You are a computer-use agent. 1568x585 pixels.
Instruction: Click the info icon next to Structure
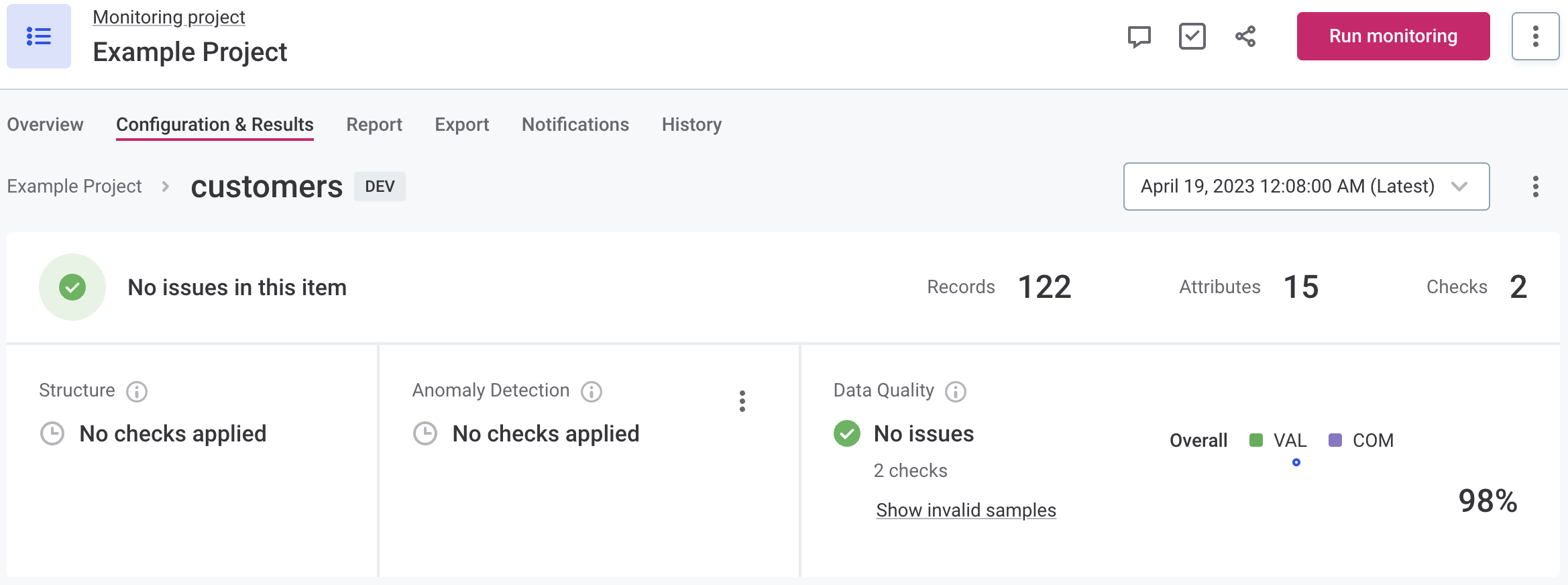[x=137, y=391]
